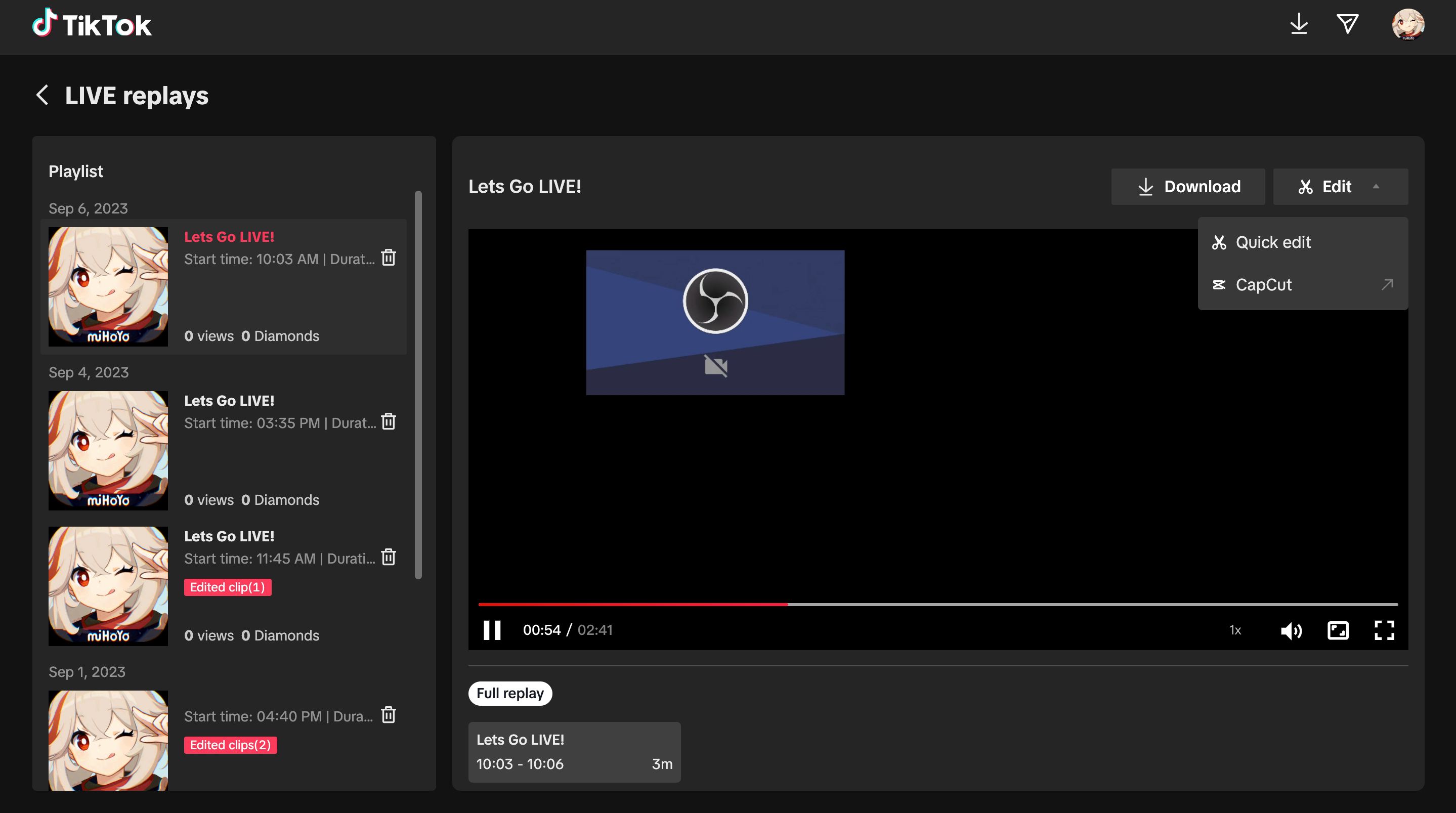Viewport: 1456px width, 813px height.
Task: Click the TikTok logo
Action: (x=92, y=24)
